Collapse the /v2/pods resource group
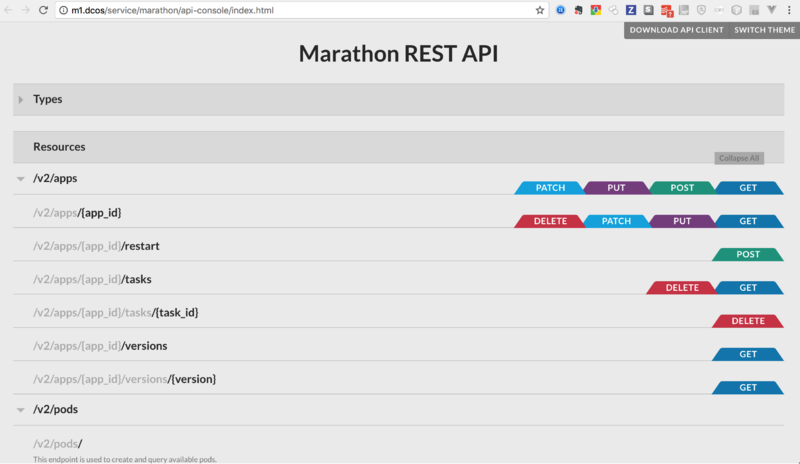This screenshot has height=464, width=800. 21,410
